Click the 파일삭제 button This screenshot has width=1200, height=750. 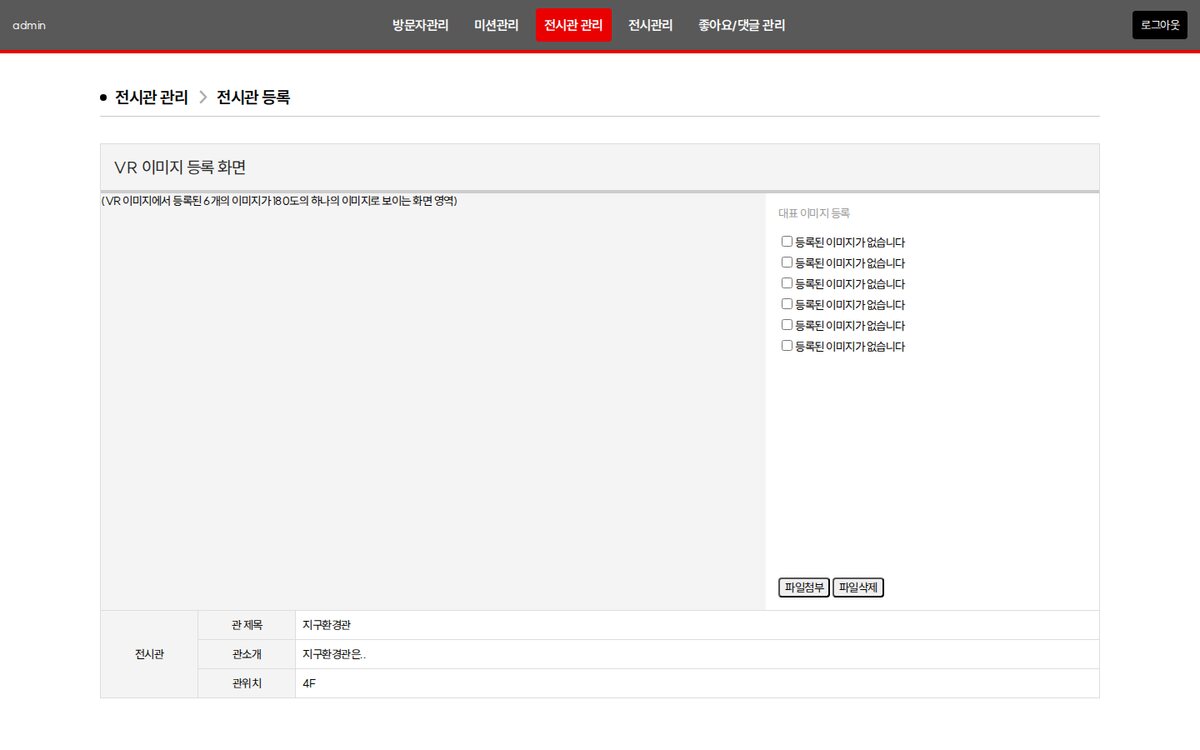(x=858, y=587)
